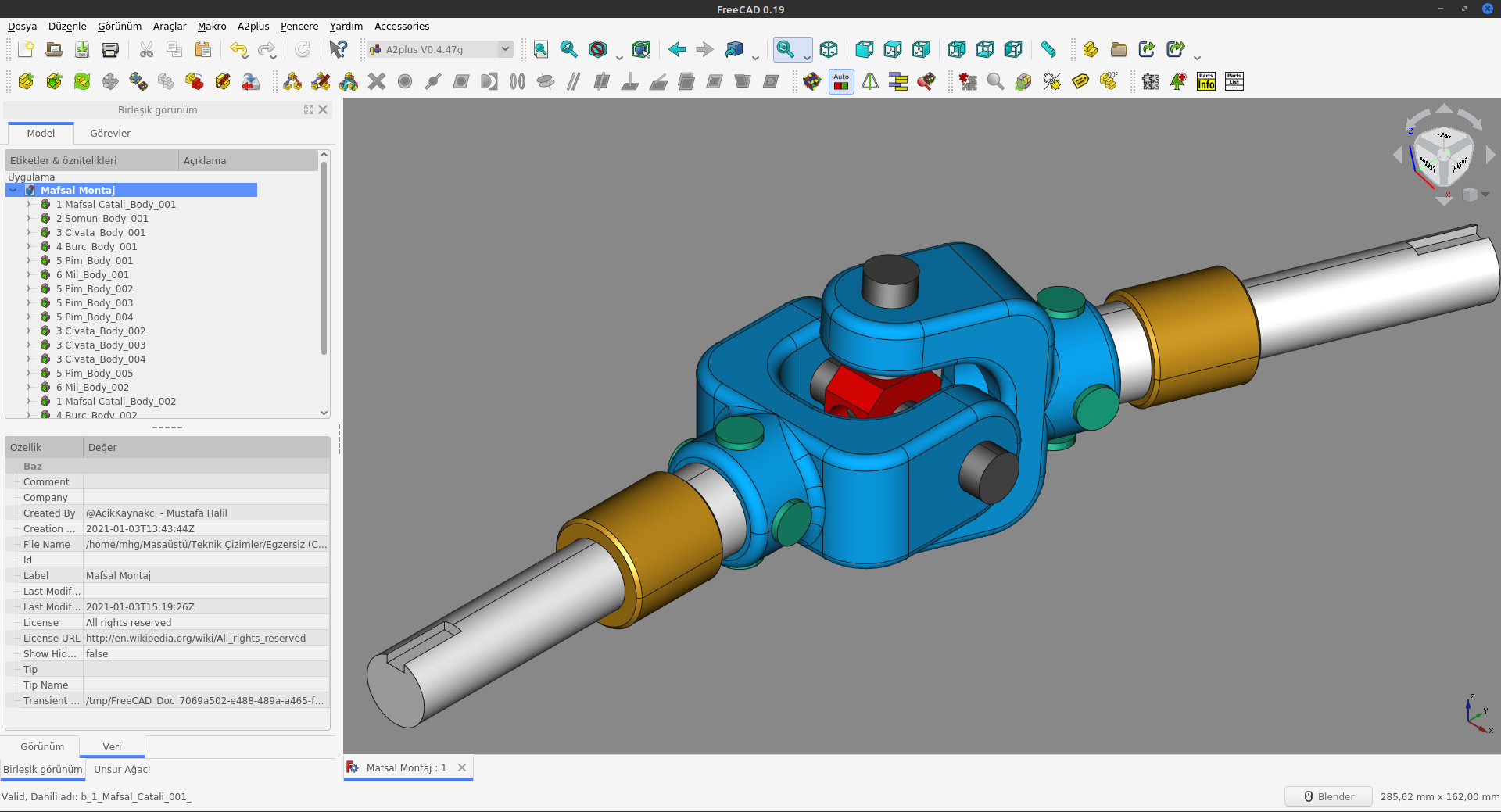Click the New document icon
This screenshot has width=1501, height=812.
[x=26, y=49]
